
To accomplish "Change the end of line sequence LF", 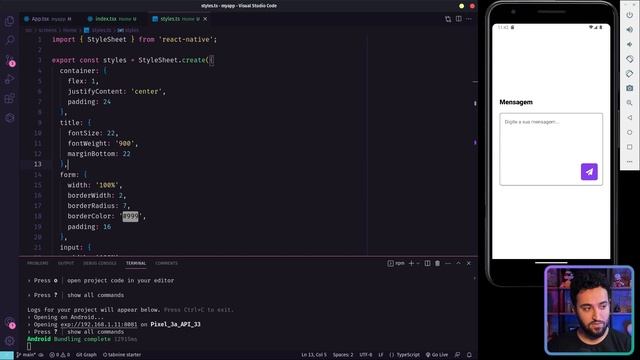I will point(380,355).
